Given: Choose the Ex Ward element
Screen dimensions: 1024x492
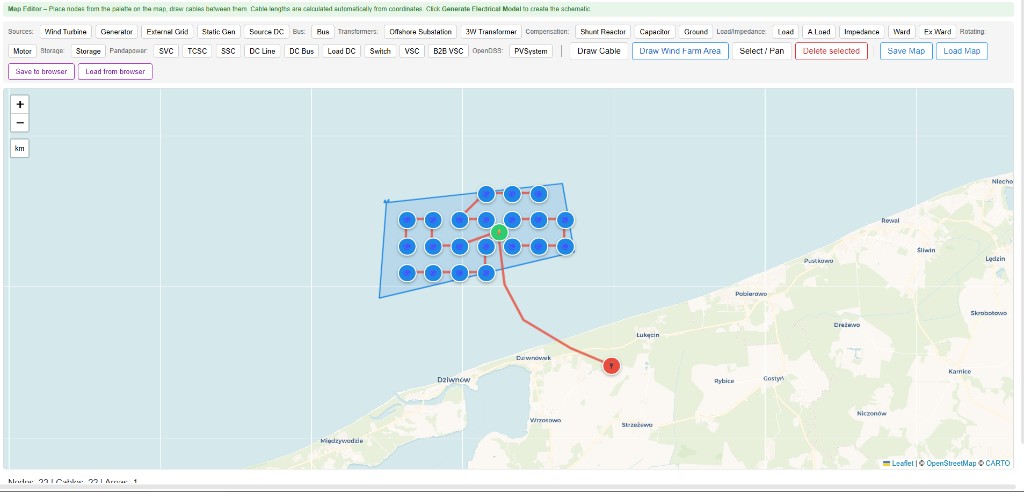Looking at the screenshot, I should point(937,31).
